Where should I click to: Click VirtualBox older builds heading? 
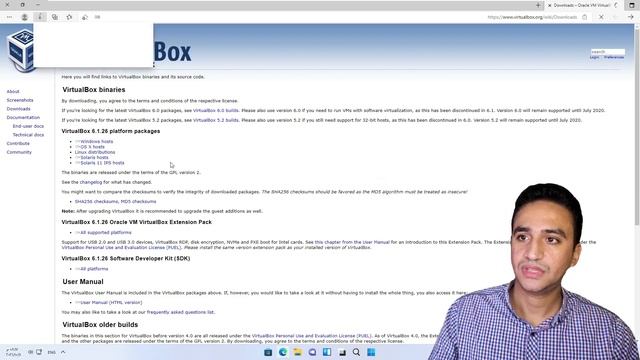[100, 325]
